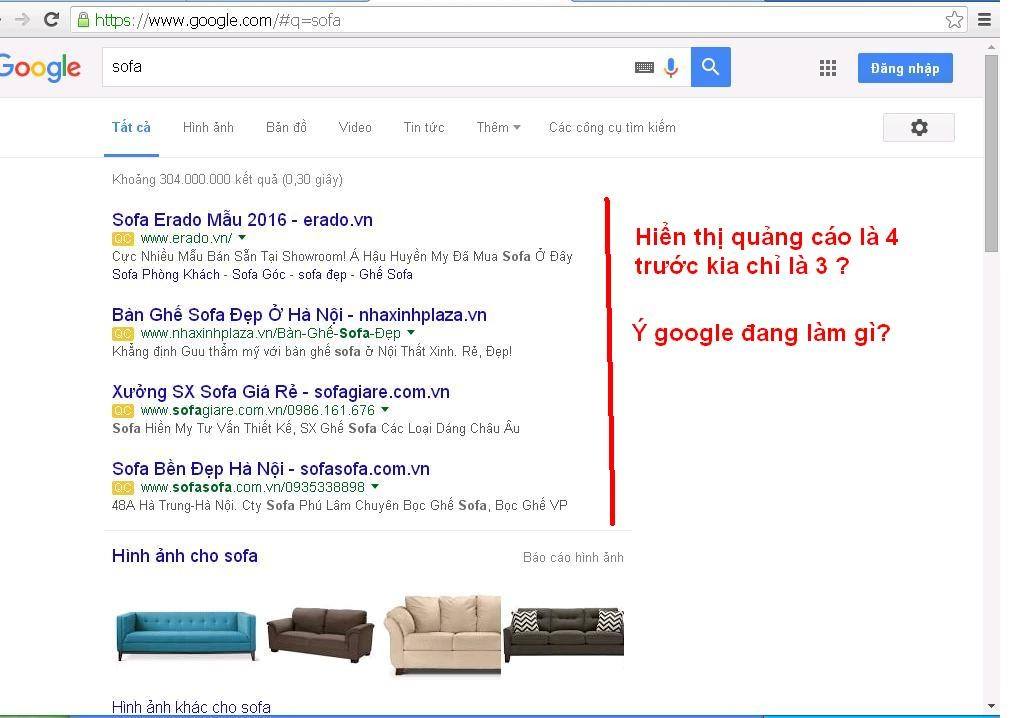Click the scrollbar up arrow
Viewport: 1024px width, 718px height.
991,47
